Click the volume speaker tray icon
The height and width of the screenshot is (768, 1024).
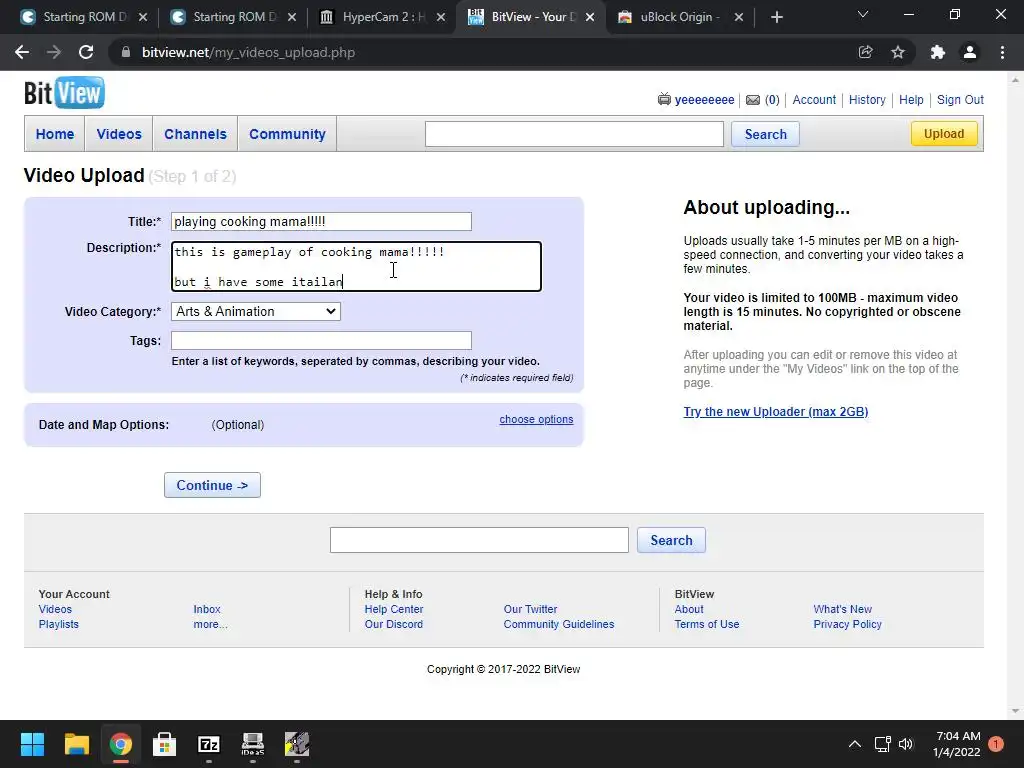click(x=906, y=744)
